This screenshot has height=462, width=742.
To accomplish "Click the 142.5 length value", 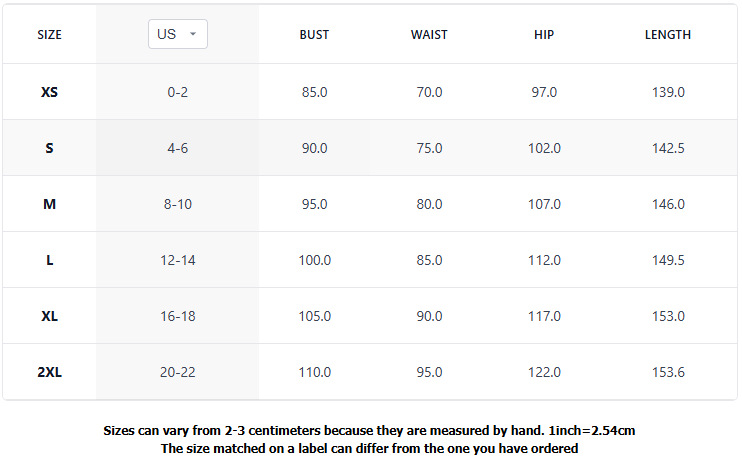I will 668,148.
